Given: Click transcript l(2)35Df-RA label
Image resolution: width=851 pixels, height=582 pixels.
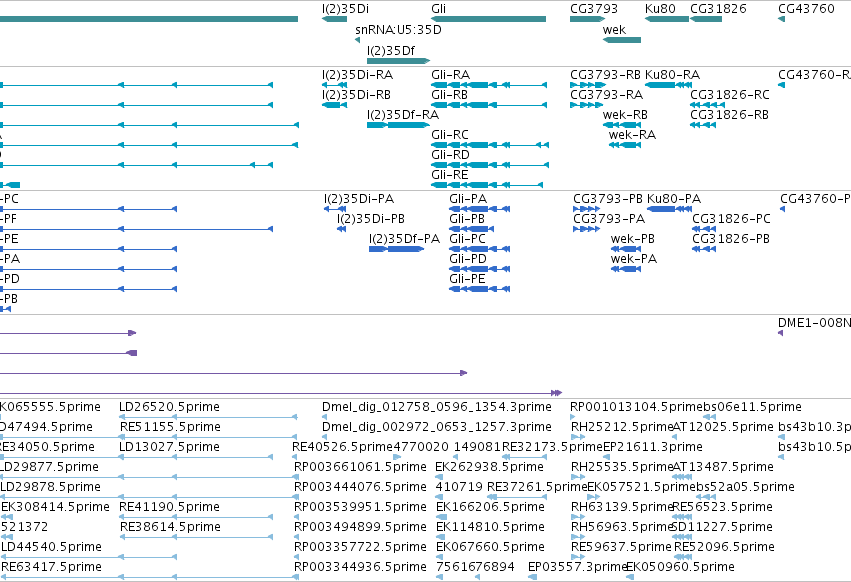Looking at the screenshot, I should (403, 115).
